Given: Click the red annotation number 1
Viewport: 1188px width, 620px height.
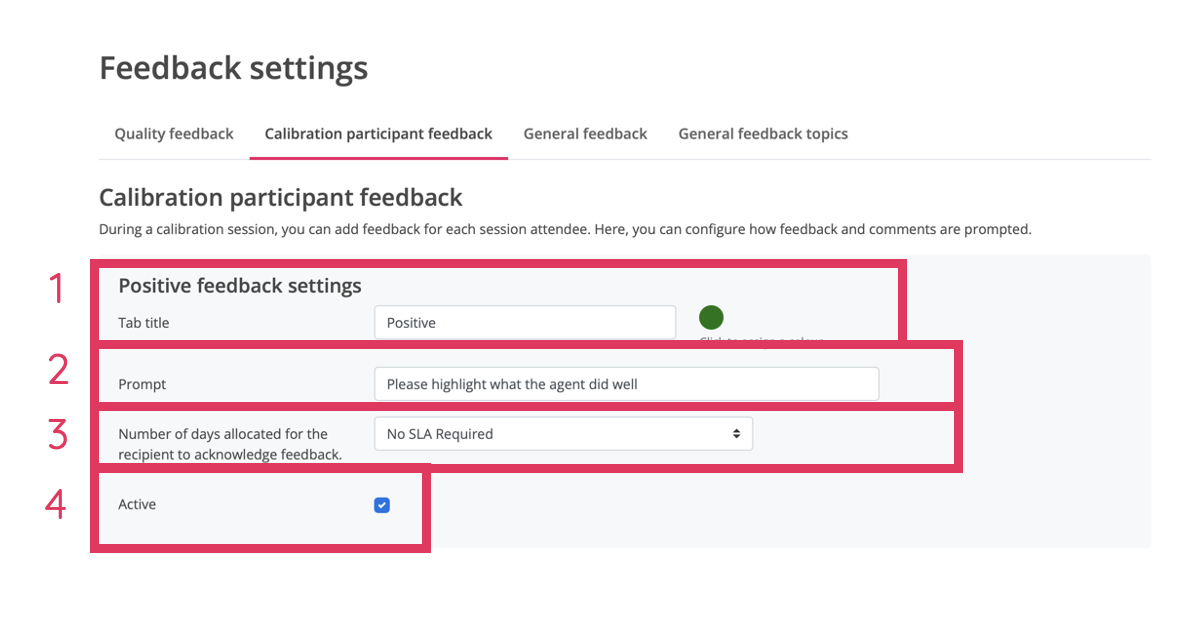Looking at the screenshot, I should pos(57,289).
